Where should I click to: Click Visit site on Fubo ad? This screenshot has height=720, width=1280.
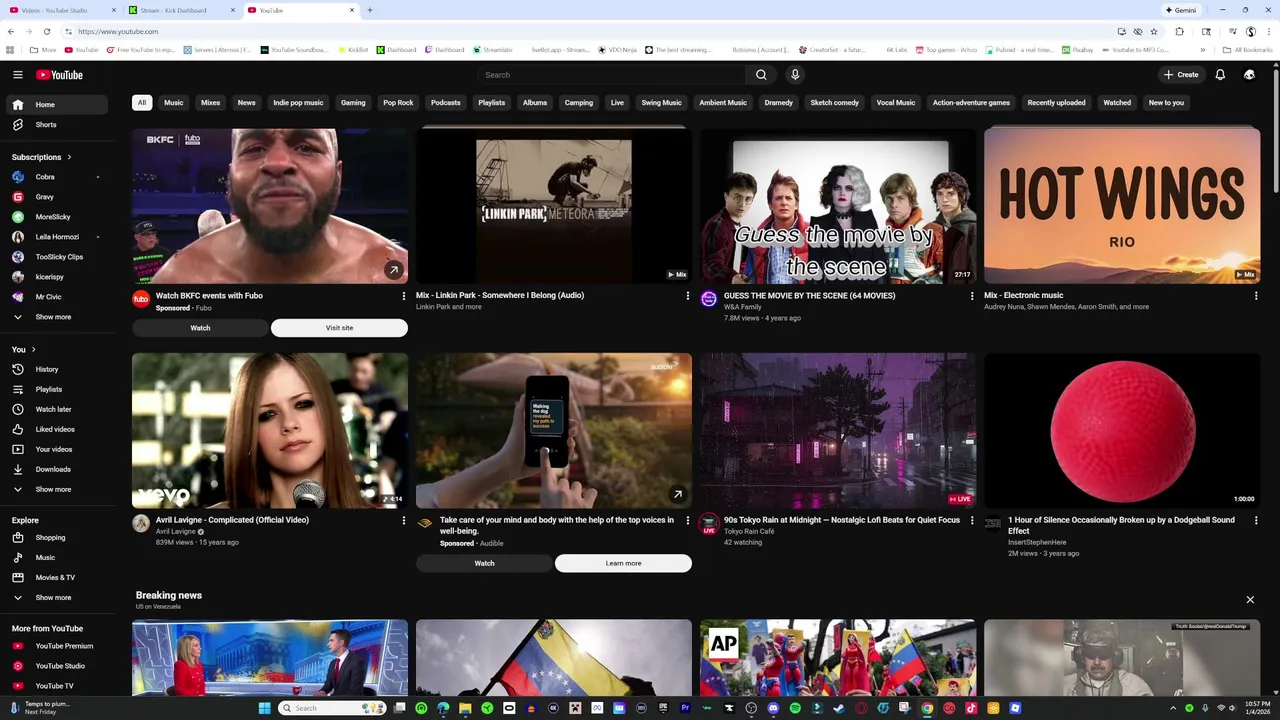click(x=339, y=328)
